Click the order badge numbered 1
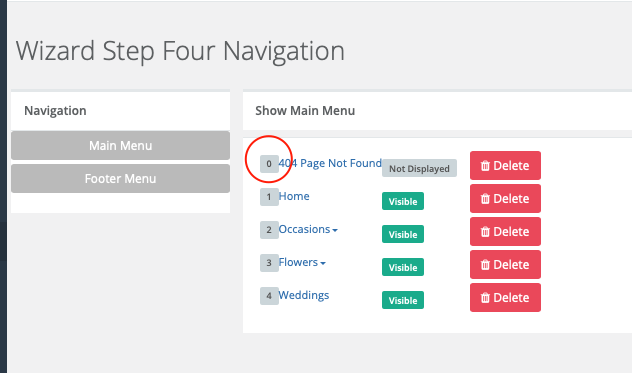Screen dimensions: 632x373 (x=269, y=197)
